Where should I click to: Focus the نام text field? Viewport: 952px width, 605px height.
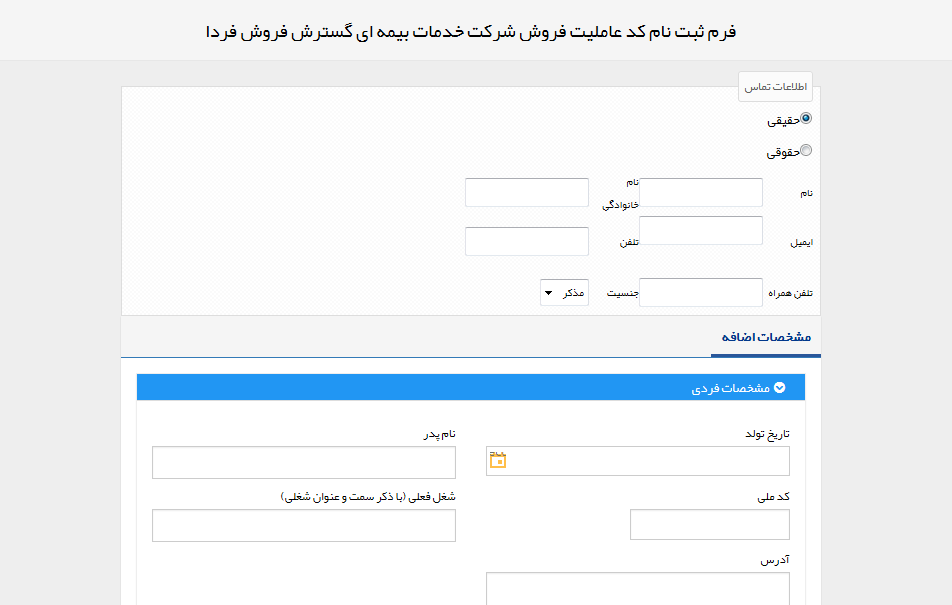coord(701,193)
